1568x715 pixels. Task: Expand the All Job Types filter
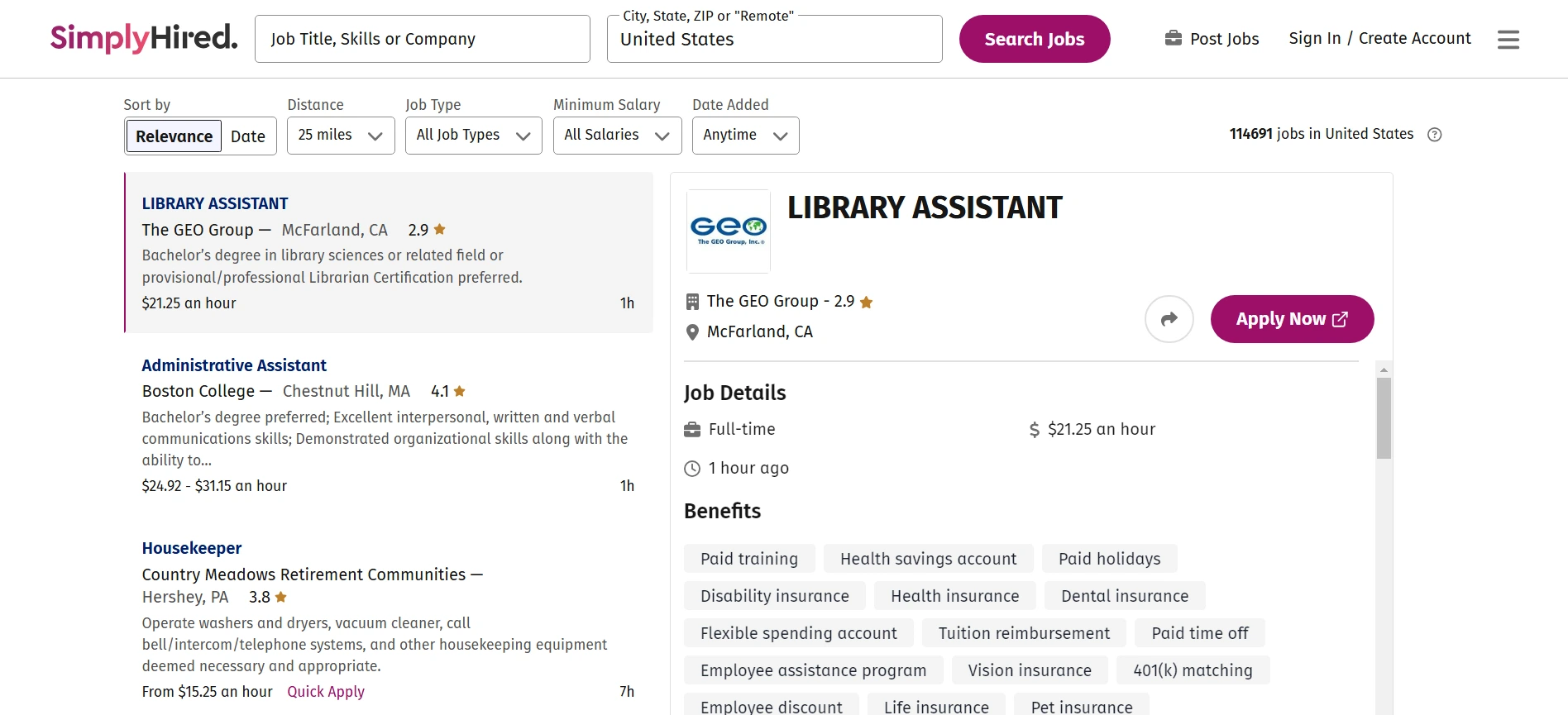click(472, 135)
